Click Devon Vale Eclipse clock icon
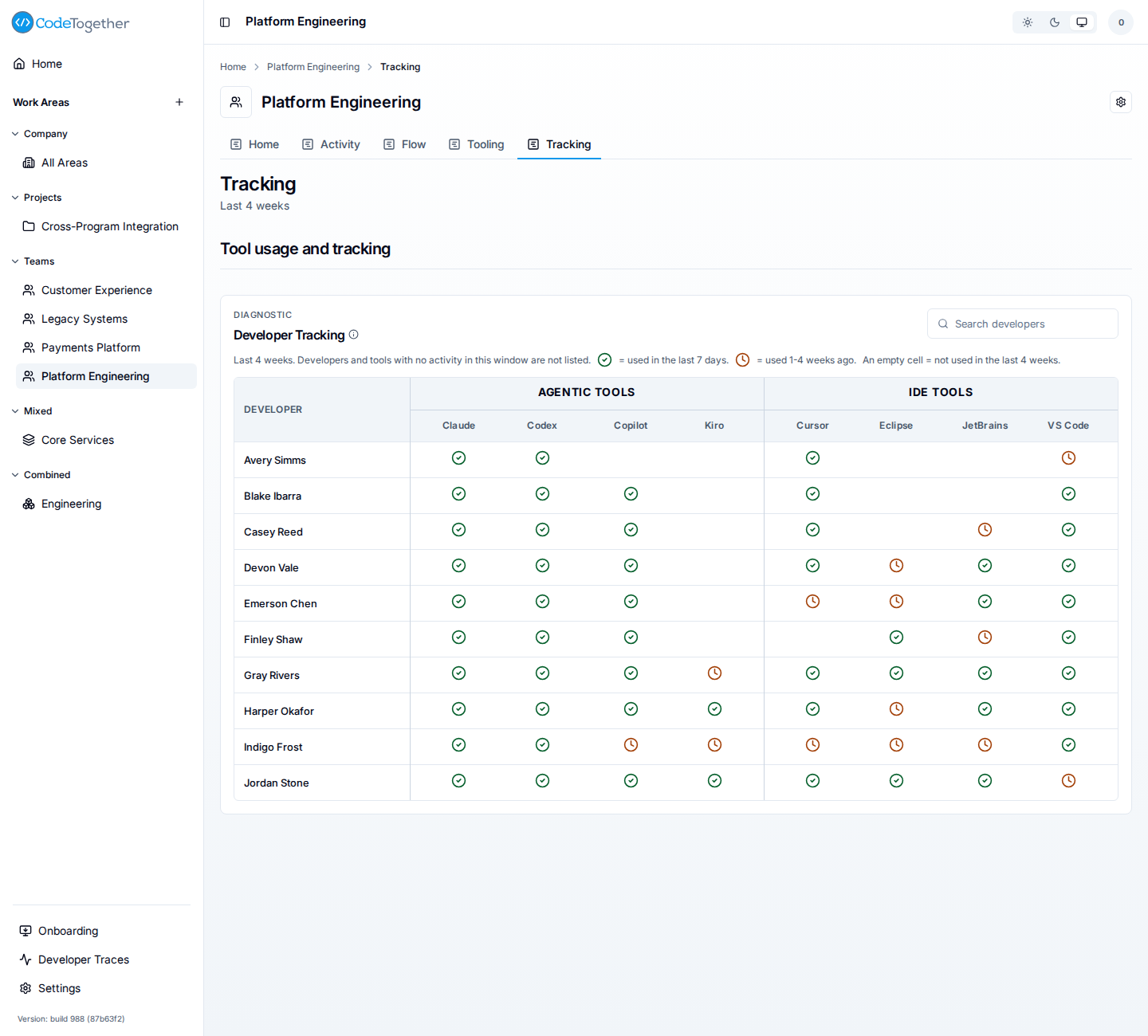 pyautogui.click(x=896, y=566)
